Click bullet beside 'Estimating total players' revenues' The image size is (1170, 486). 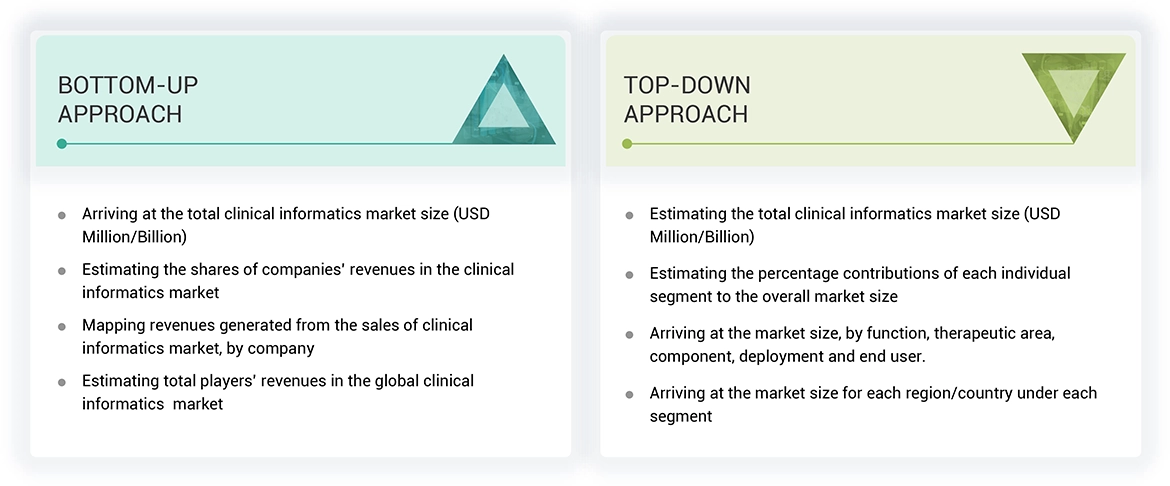click(x=62, y=383)
